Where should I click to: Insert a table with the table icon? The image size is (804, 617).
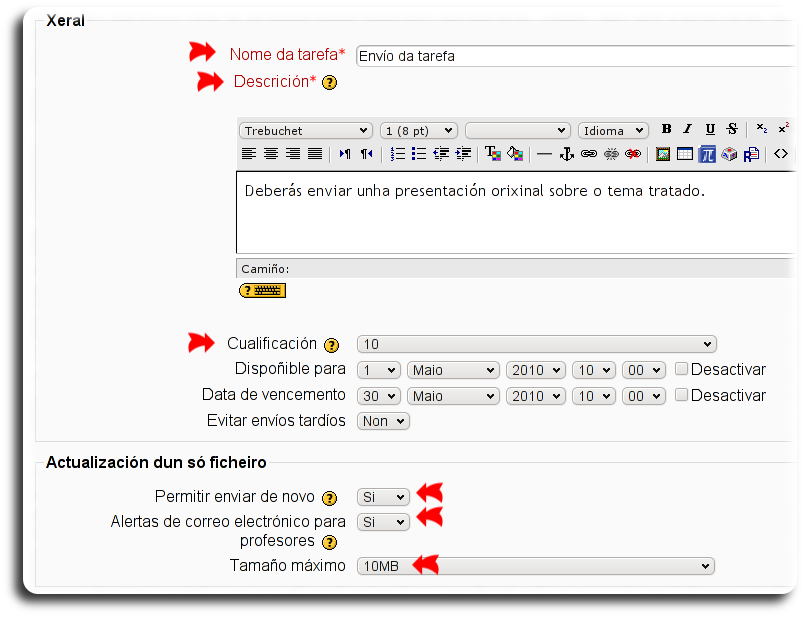685,154
